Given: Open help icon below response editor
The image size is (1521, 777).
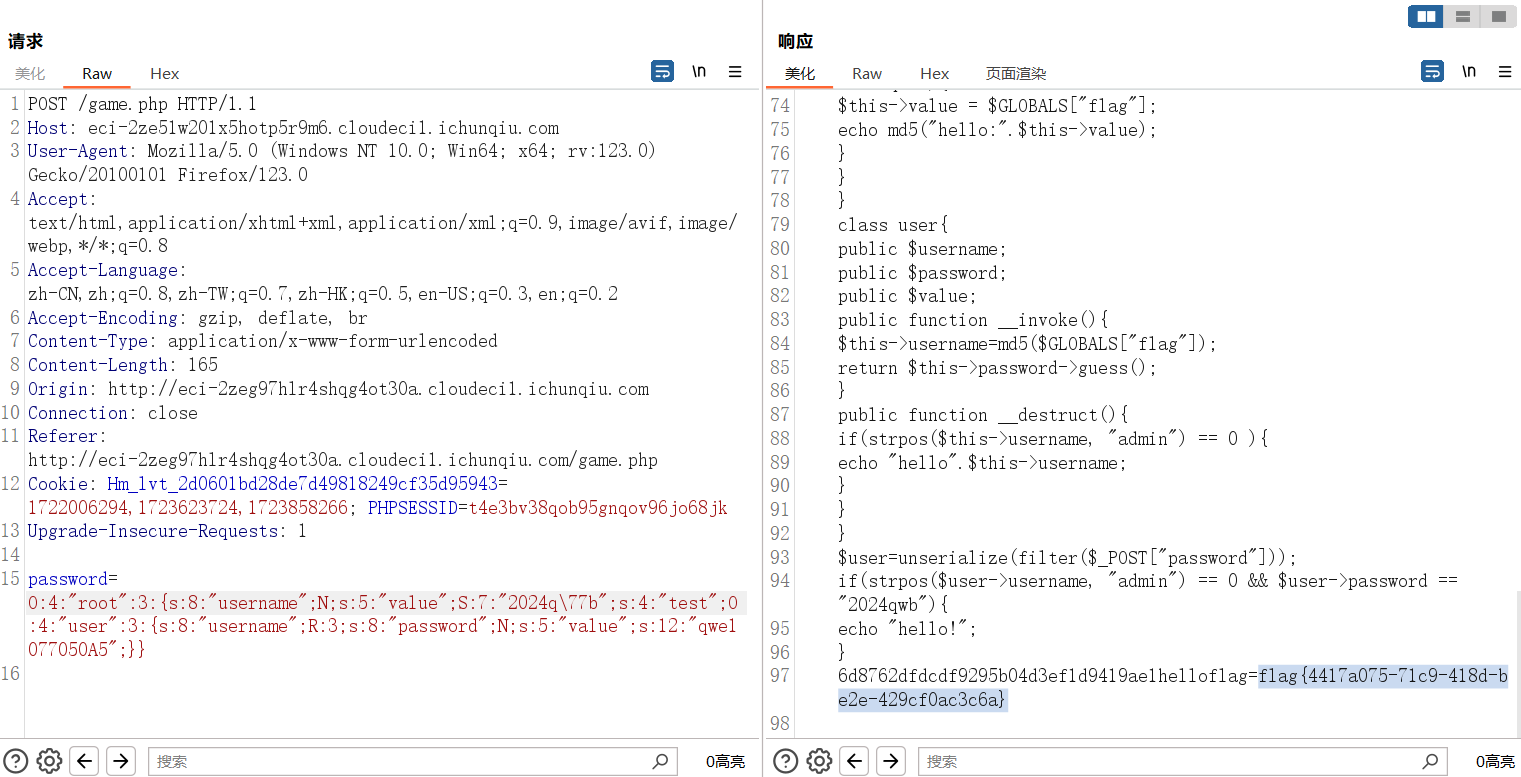Looking at the screenshot, I should (785, 761).
